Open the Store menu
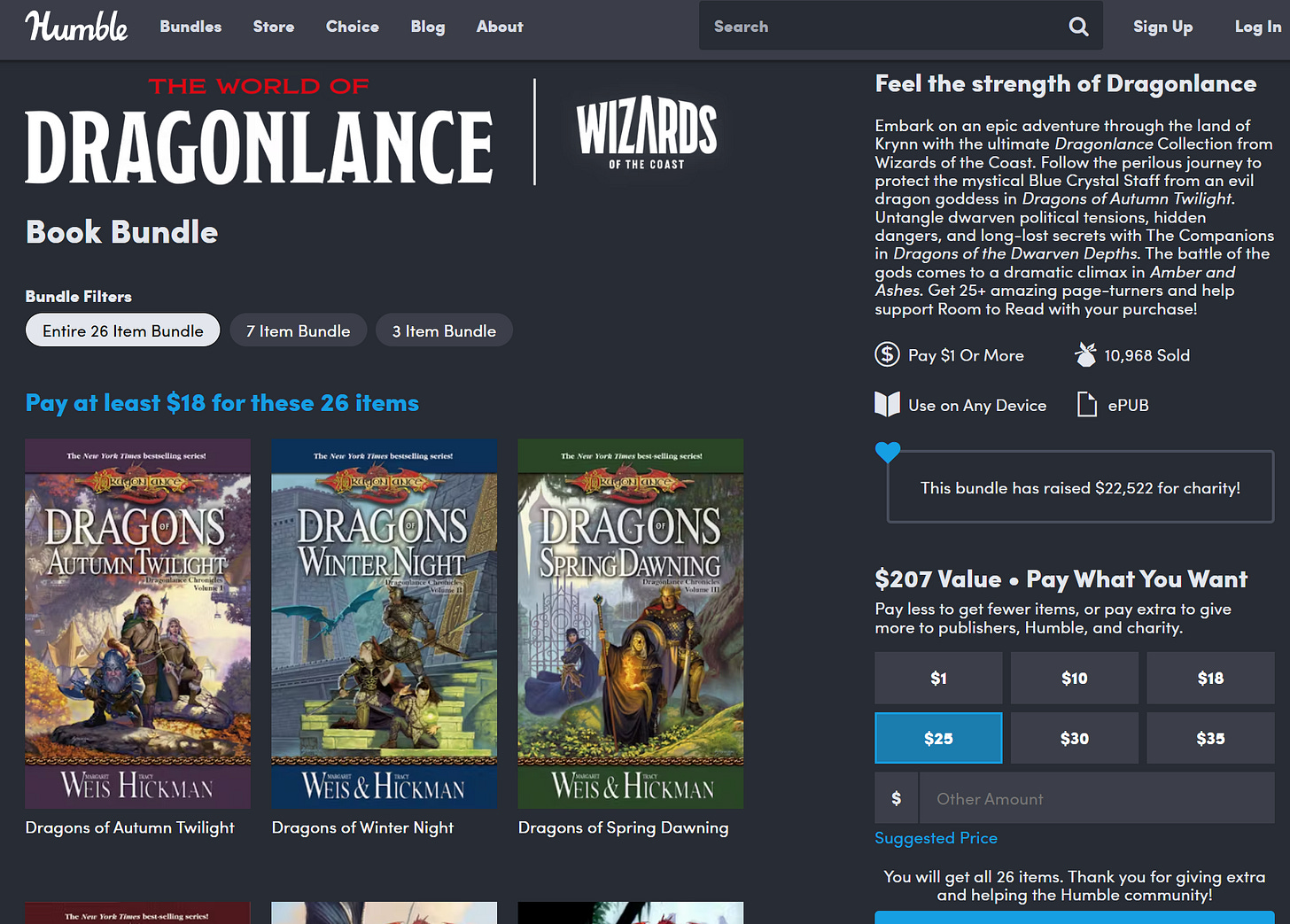1290x924 pixels. click(x=274, y=27)
